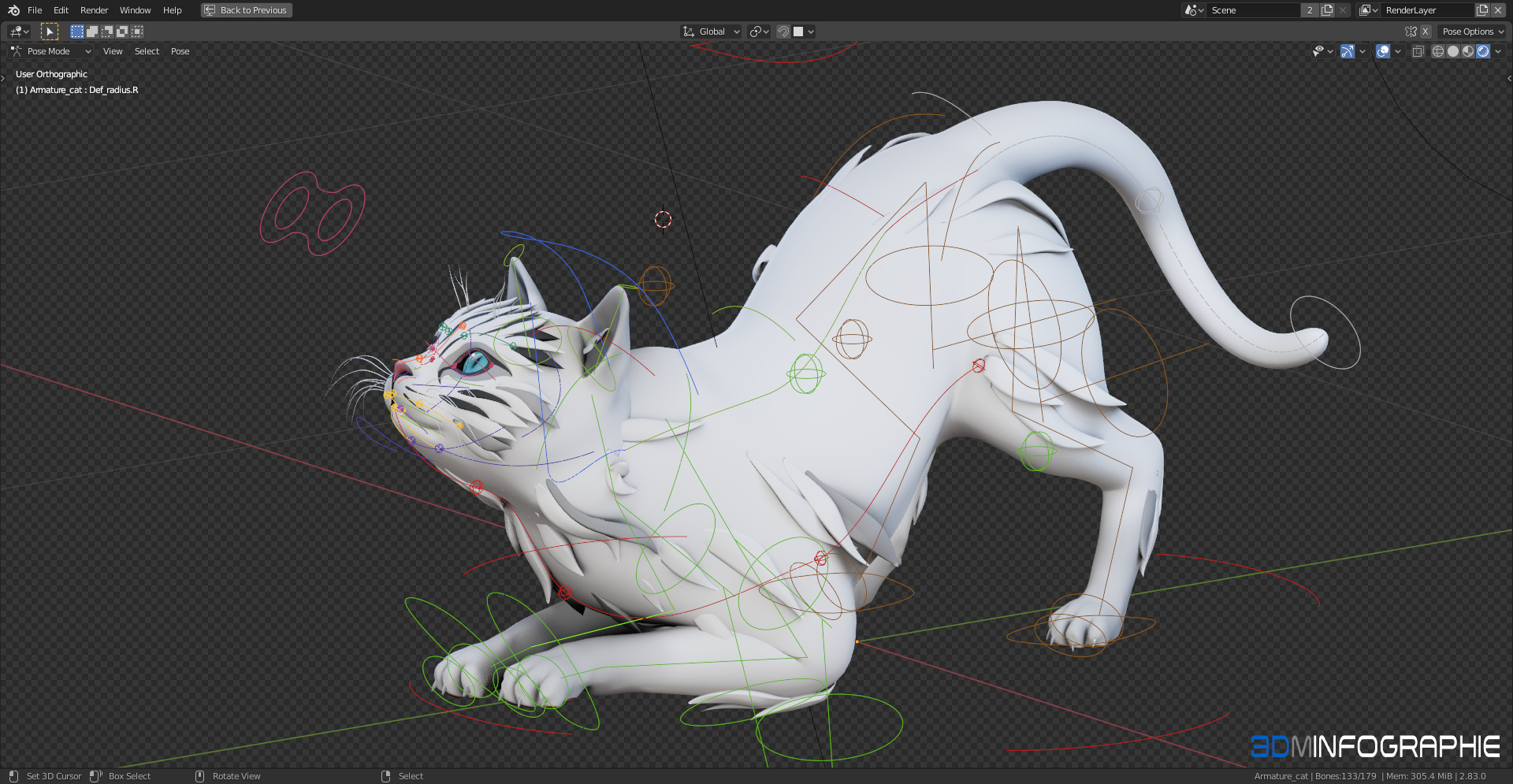Open the Pose Options dropdown
This screenshot has width=1513, height=784.
[1472, 32]
